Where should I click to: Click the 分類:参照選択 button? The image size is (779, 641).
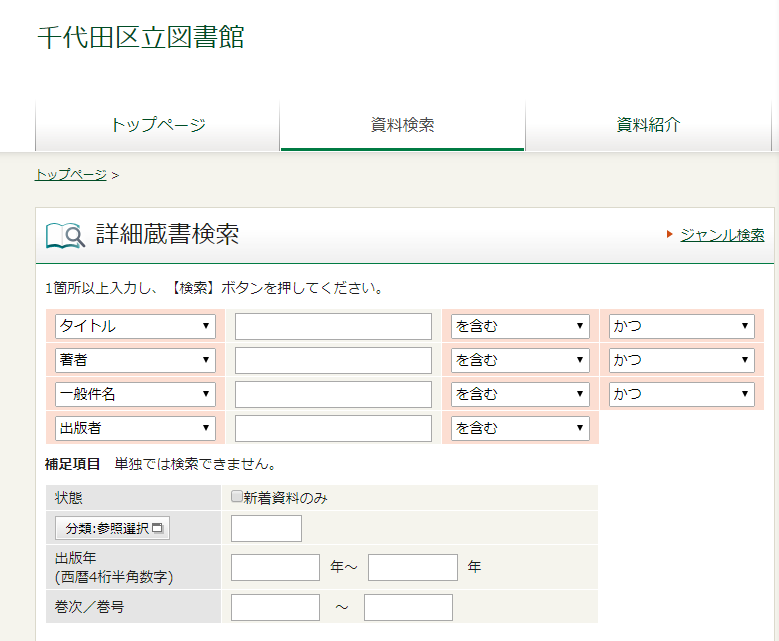click(112, 528)
